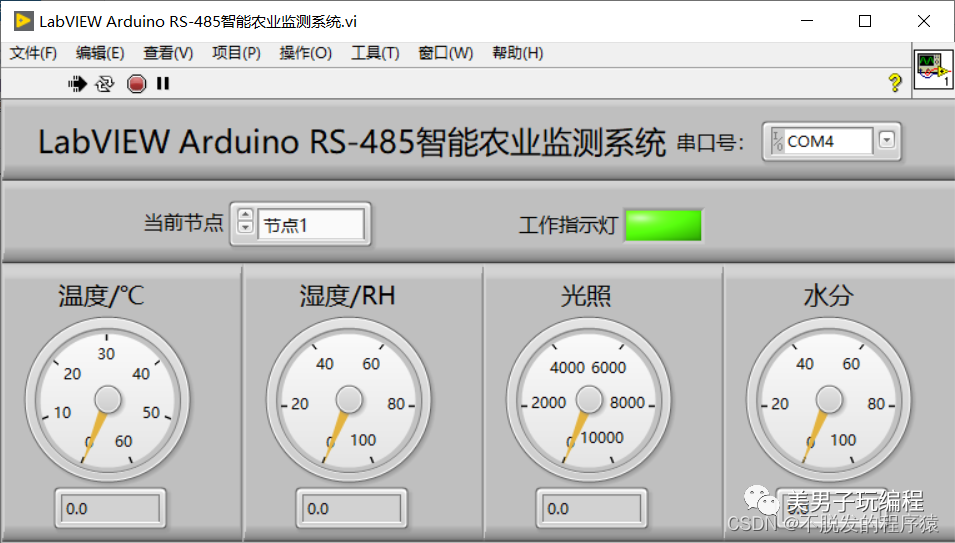
Task: Open the 窗口(W) menu
Action: [446, 53]
